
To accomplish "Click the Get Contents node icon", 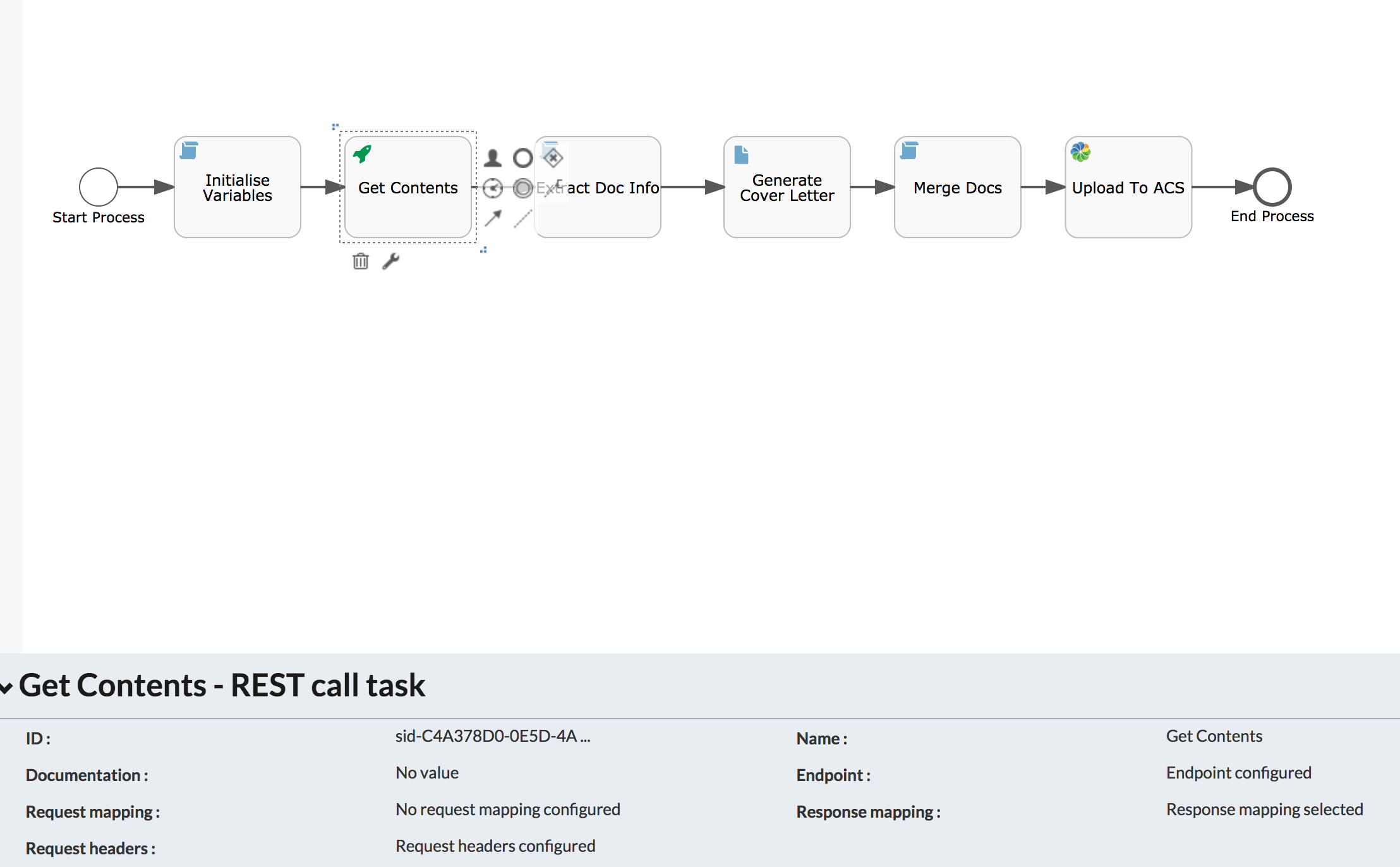I will pyautogui.click(x=363, y=156).
